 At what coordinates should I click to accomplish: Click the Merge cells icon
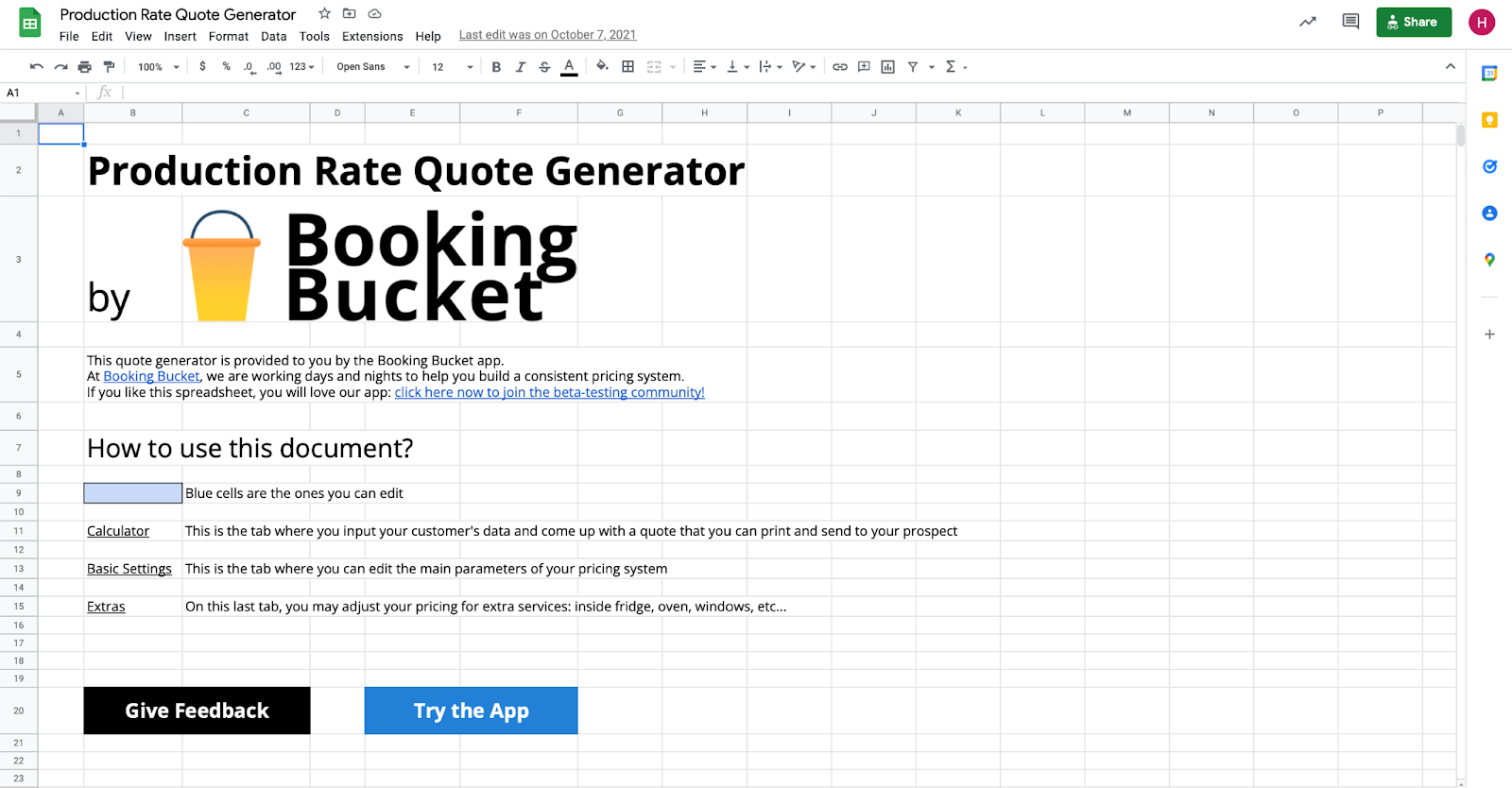point(654,67)
